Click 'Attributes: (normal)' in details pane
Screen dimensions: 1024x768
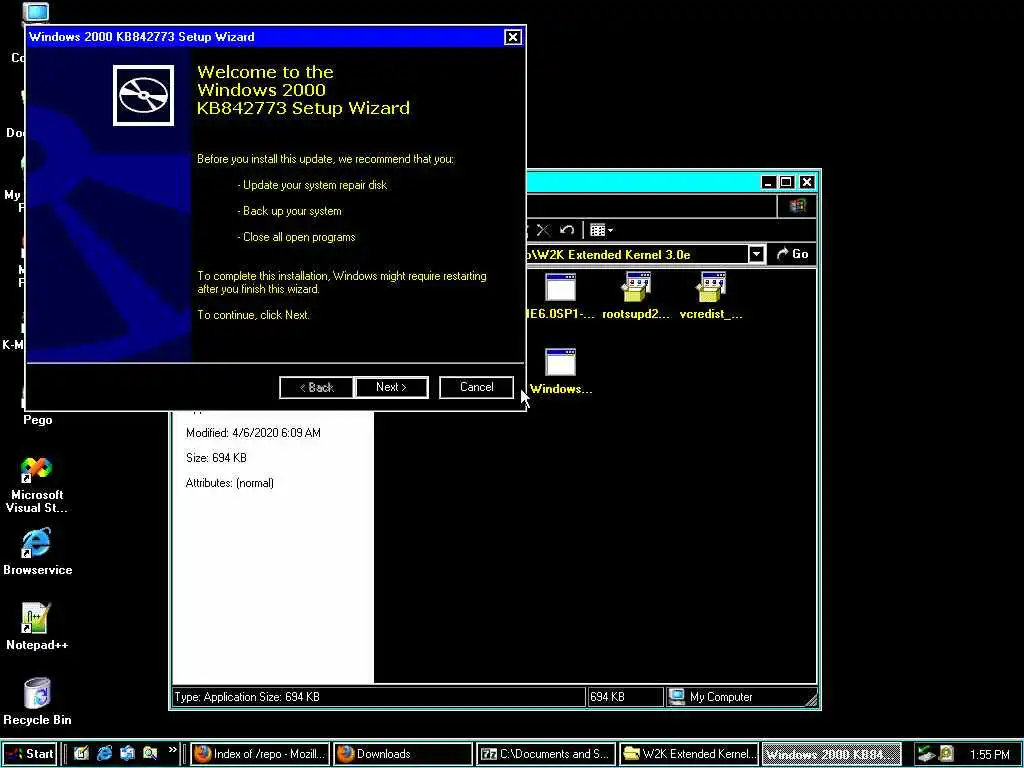click(x=229, y=483)
